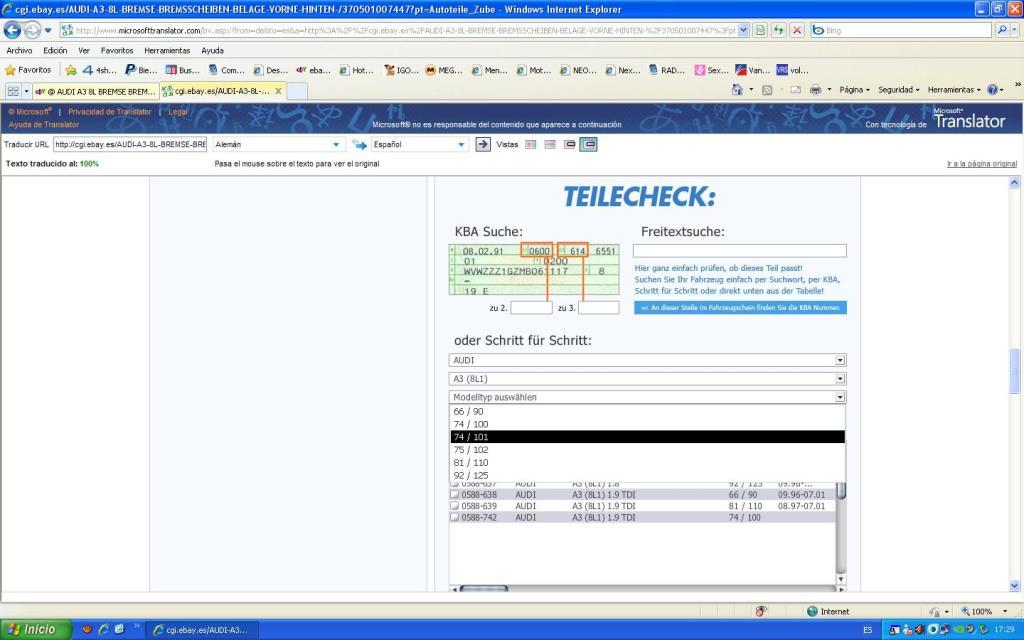The image size is (1024, 640).
Task: Choose the 74 / 101 highlighted option
Action: tap(647, 437)
